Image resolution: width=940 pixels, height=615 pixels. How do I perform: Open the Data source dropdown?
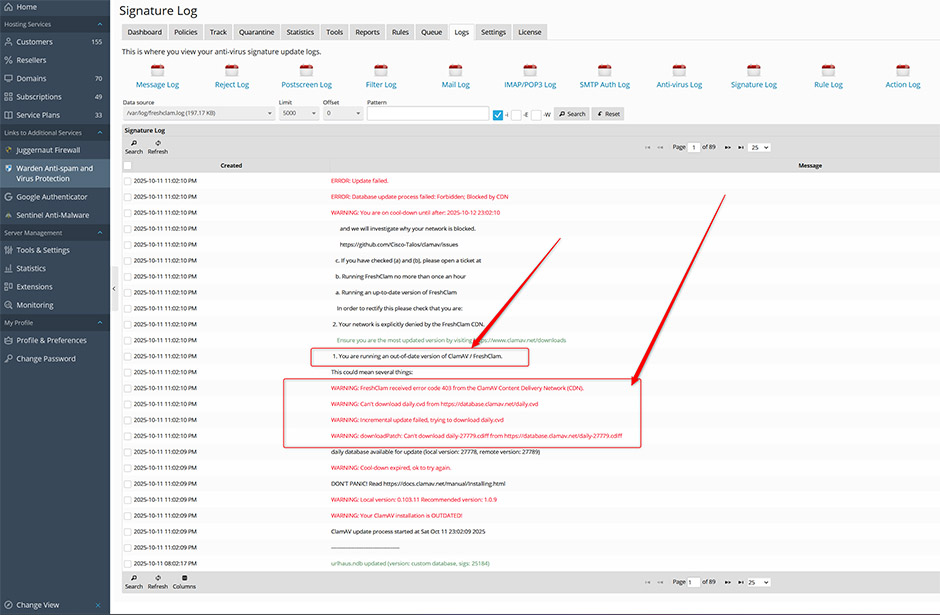click(198, 114)
